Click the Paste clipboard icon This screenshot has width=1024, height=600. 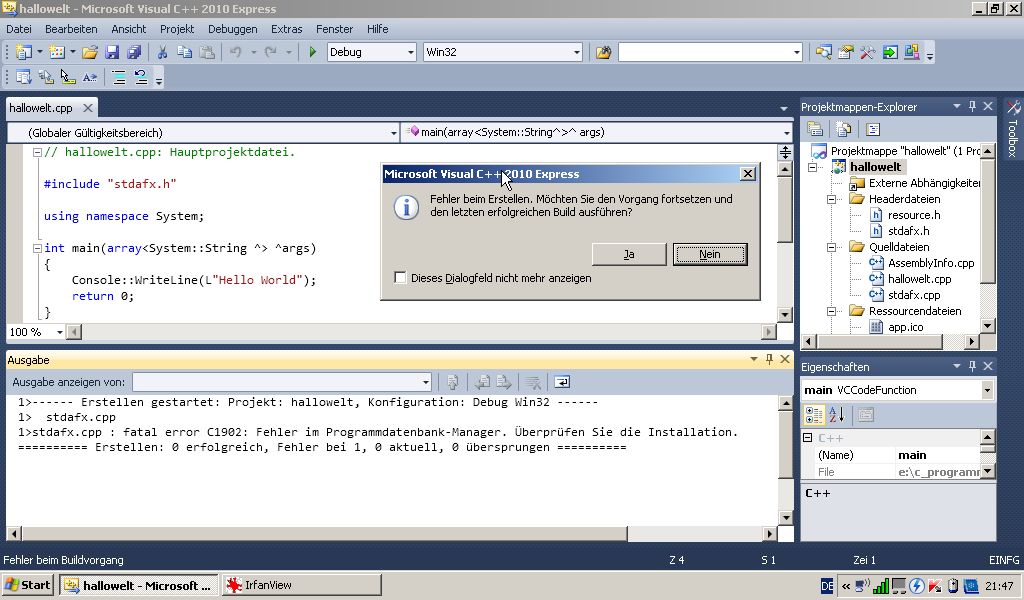207,52
